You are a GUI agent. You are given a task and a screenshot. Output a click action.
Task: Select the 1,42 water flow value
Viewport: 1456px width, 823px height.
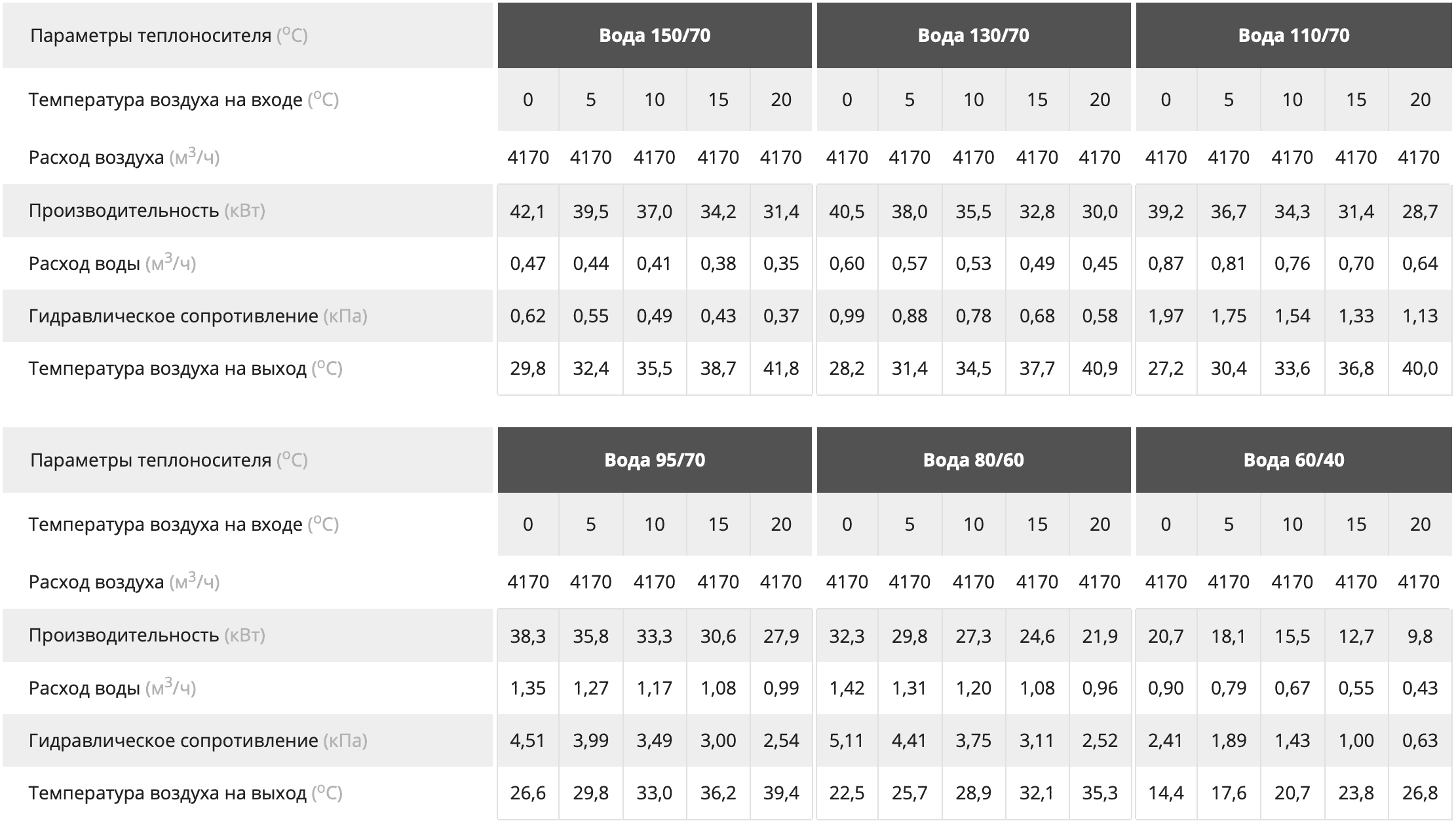847,689
